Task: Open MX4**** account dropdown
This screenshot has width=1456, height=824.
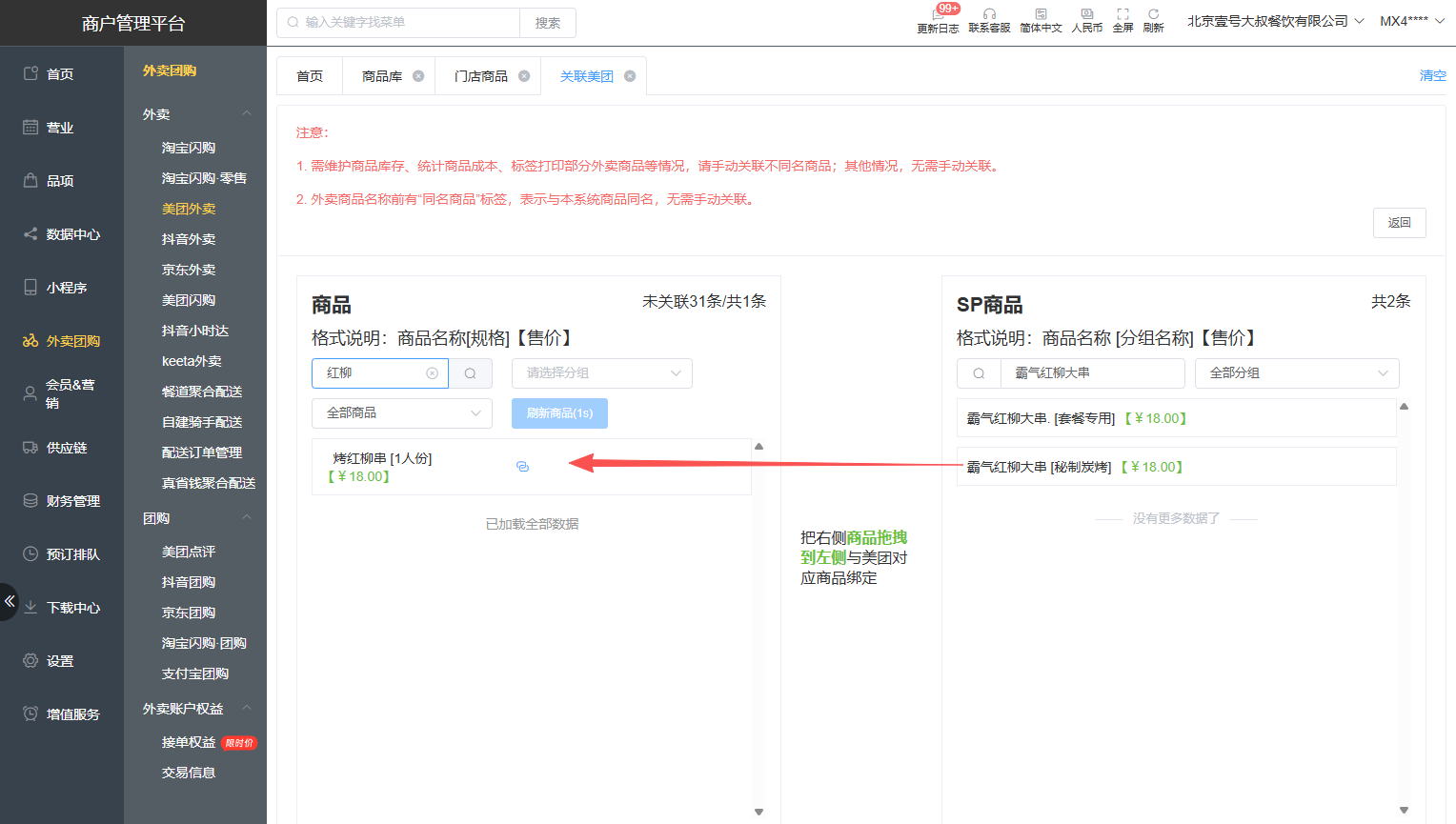Action: point(1411,21)
